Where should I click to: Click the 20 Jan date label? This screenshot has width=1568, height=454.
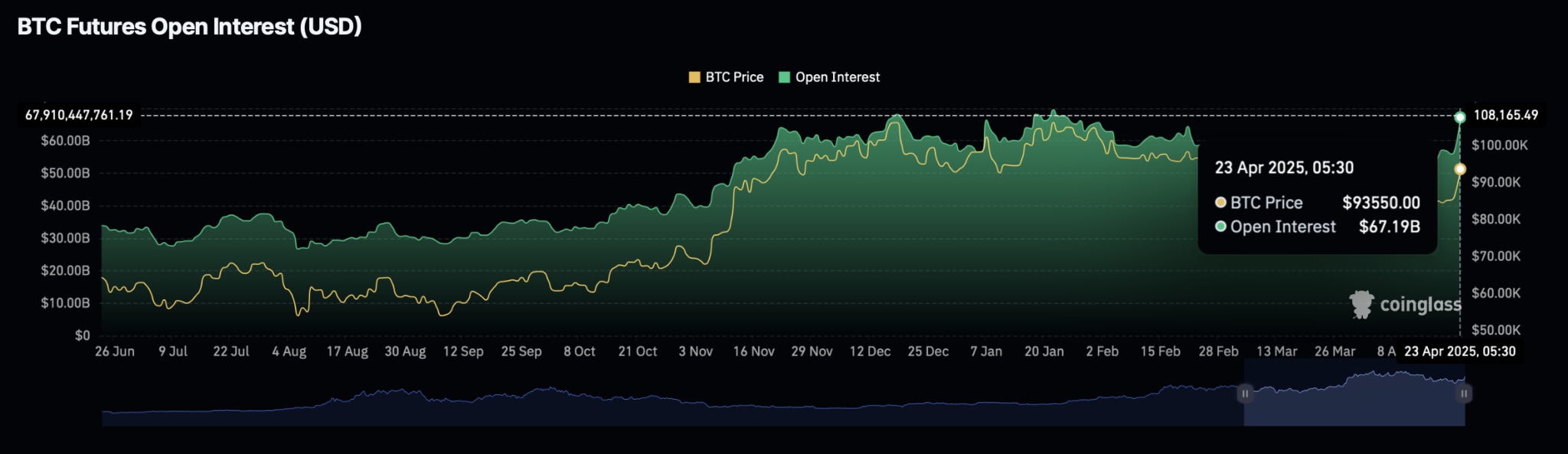pyautogui.click(x=1044, y=351)
